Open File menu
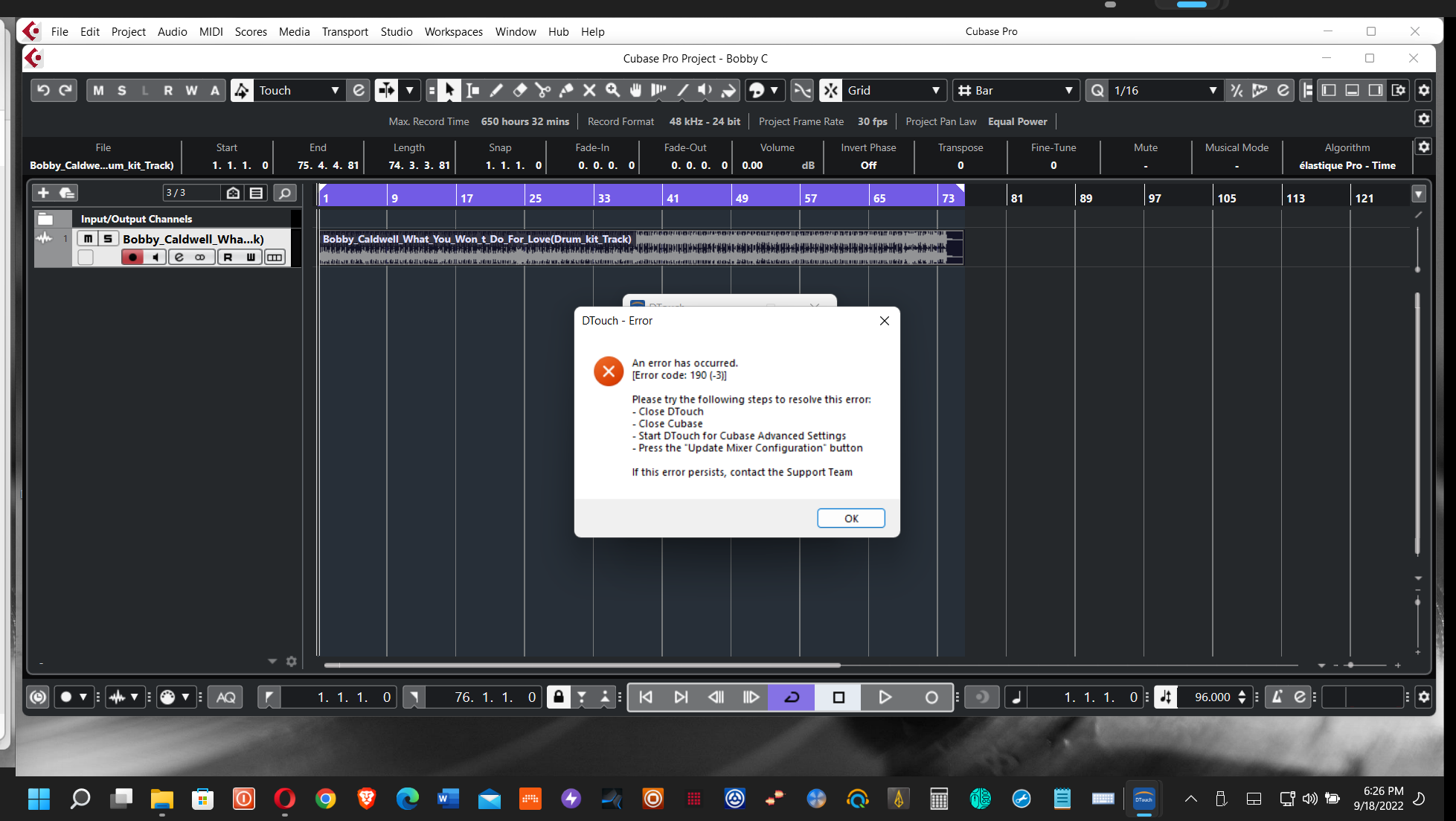 coord(60,31)
